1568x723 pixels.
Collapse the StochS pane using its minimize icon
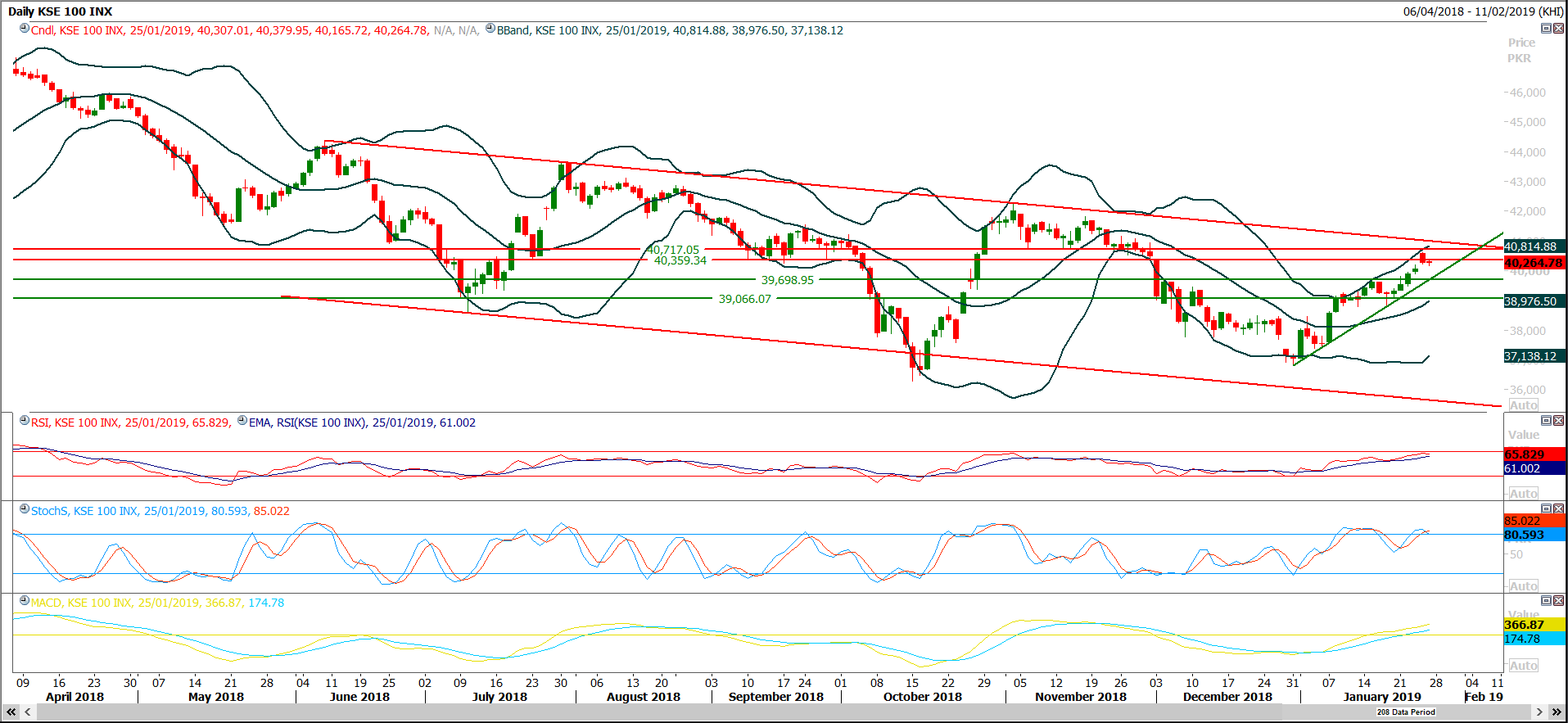pyautogui.click(x=1546, y=508)
